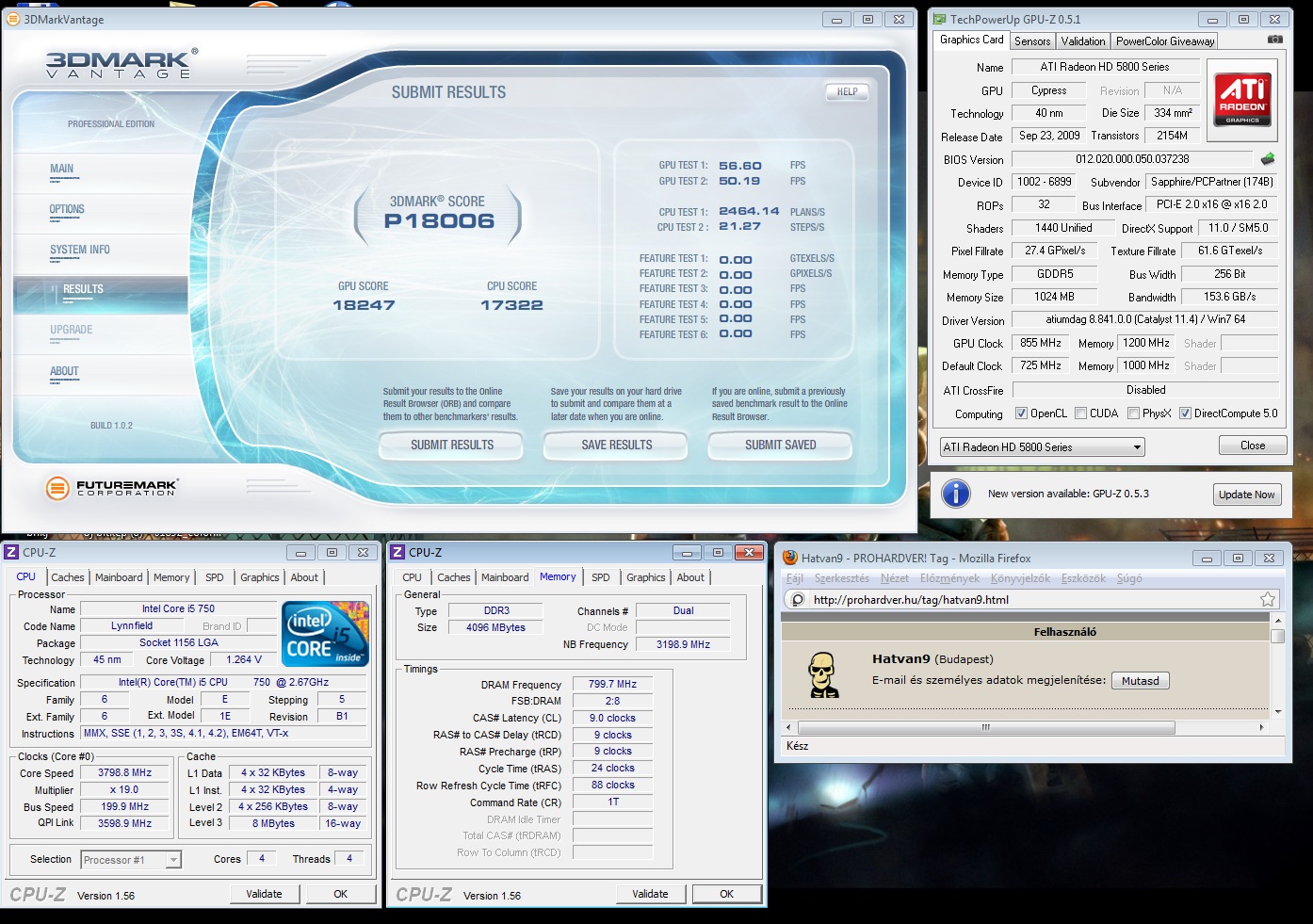Click the CPU name Intel Core i5 750

[x=178, y=608]
